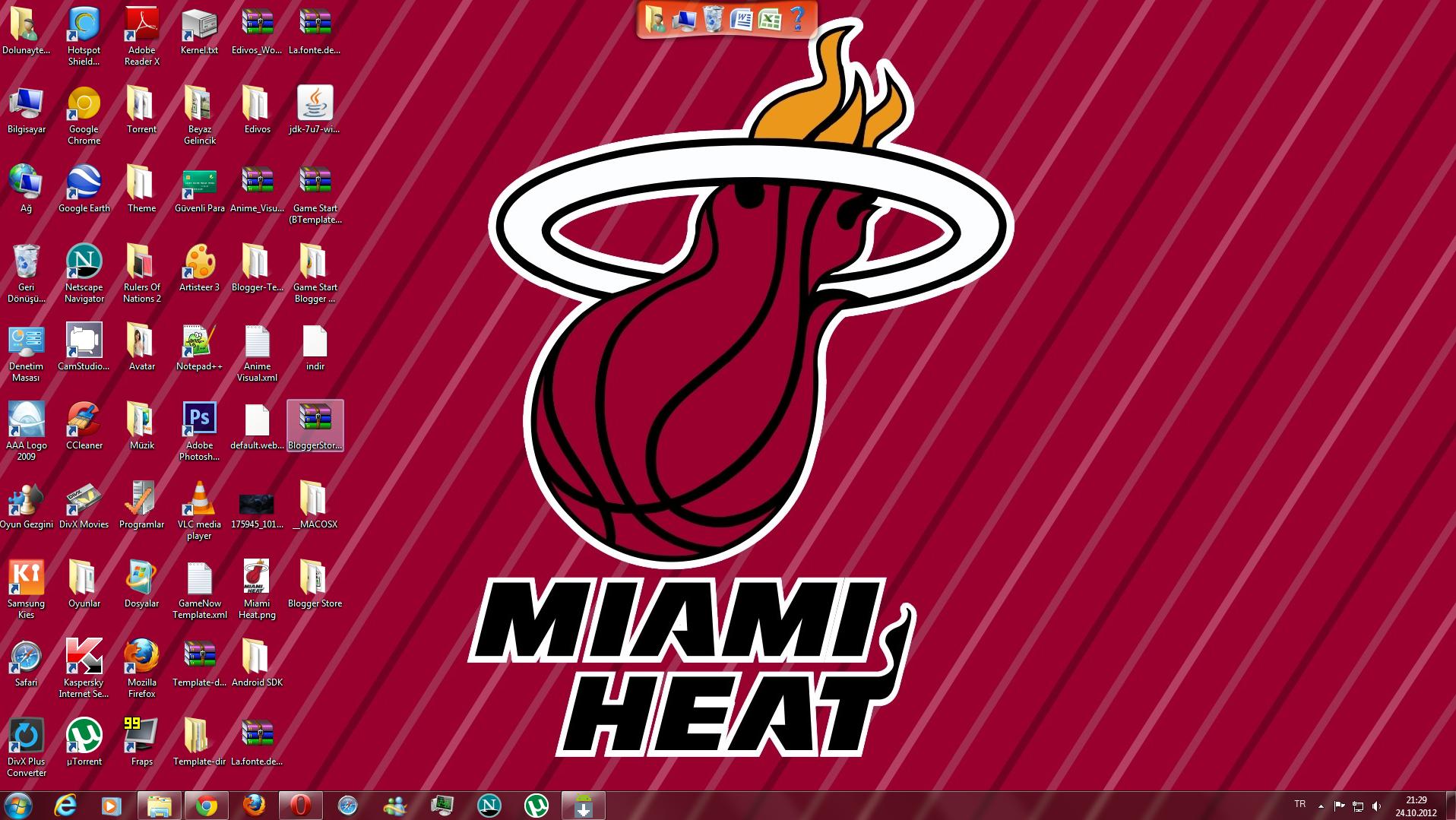Viewport: 1456px width, 820px height.
Task: Open the Windows Start menu
Action: click(18, 806)
